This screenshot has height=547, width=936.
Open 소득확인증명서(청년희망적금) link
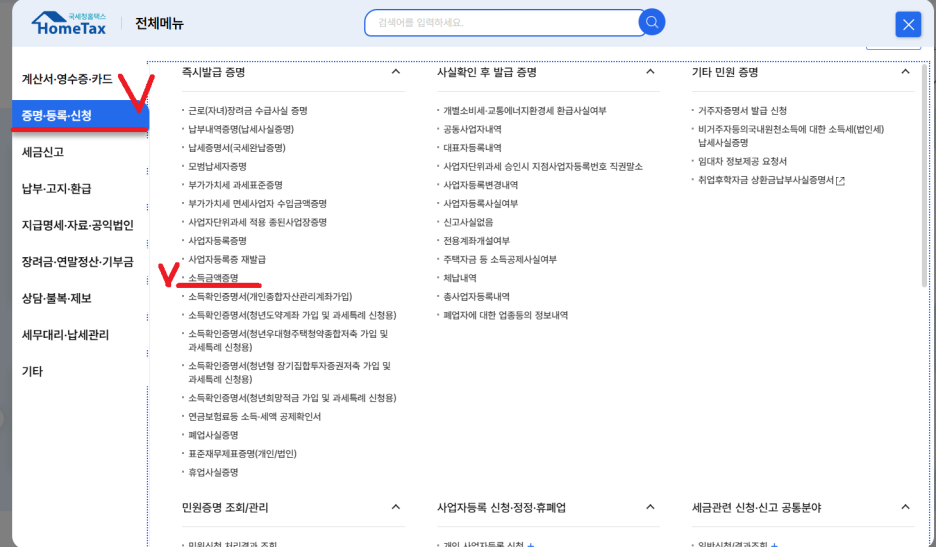[x=292, y=398]
